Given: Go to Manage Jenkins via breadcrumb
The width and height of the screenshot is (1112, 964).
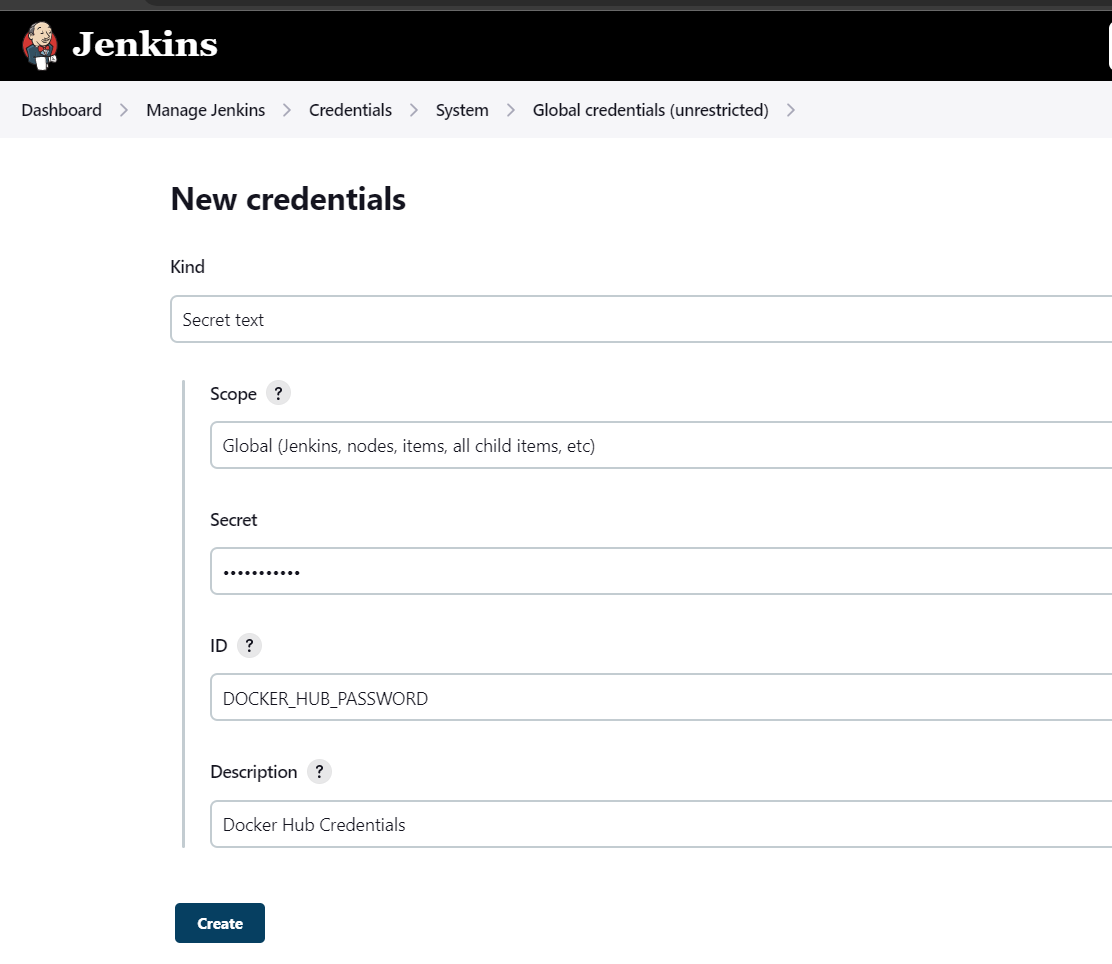Looking at the screenshot, I should 205,110.
